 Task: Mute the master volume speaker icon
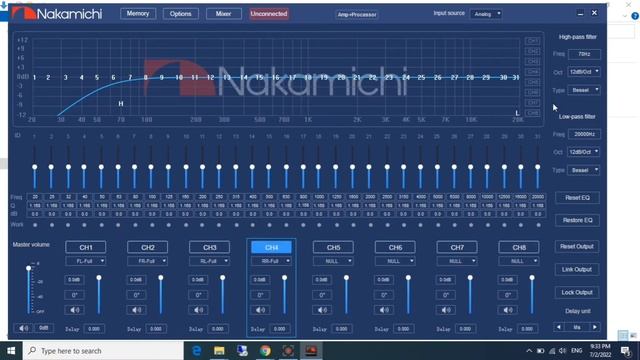coord(24,328)
